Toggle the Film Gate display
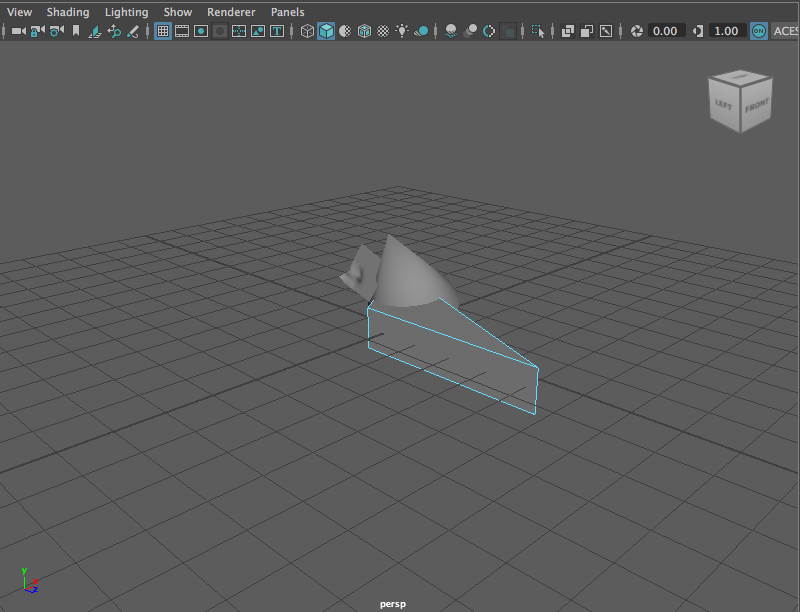Screen dimensions: 800x612 click(x=182, y=31)
